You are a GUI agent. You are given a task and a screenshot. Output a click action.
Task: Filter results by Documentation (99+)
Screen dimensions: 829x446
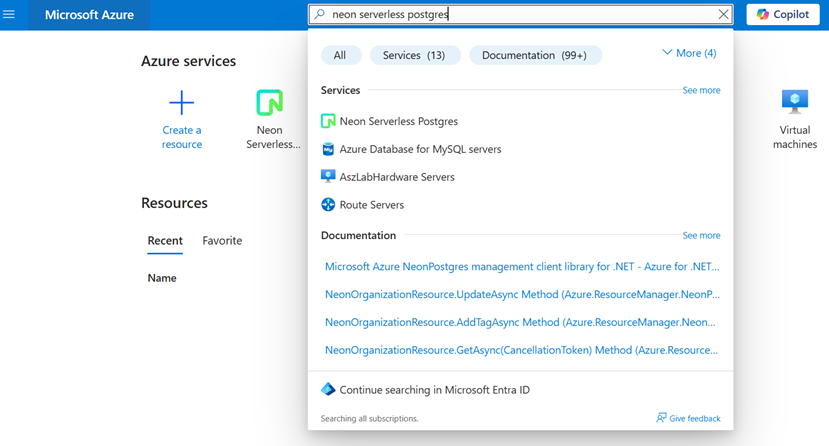pyautogui.click(x=535, y=55)
